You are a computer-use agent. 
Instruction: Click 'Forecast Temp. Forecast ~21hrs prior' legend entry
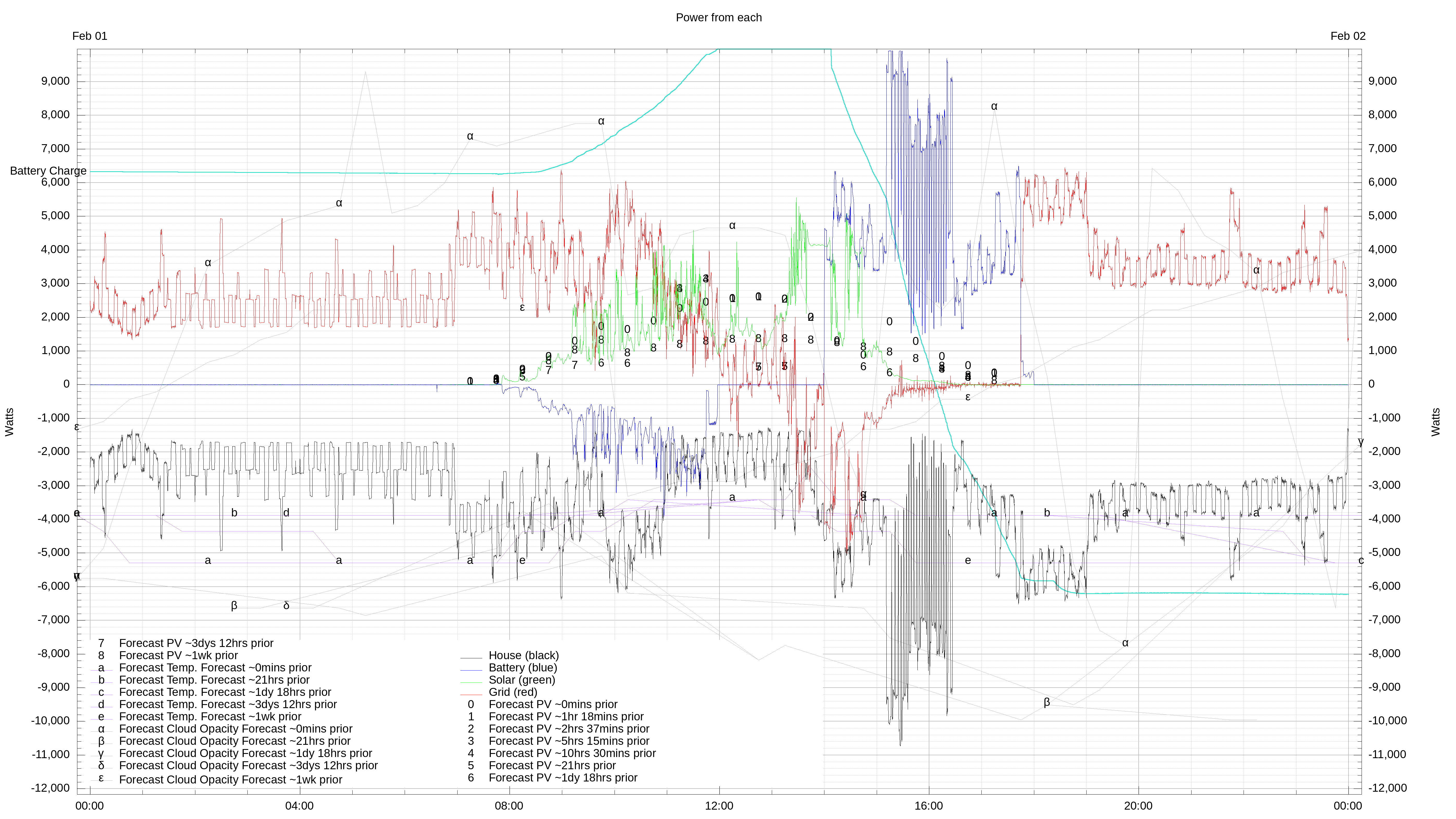click(x=214, y=680)
